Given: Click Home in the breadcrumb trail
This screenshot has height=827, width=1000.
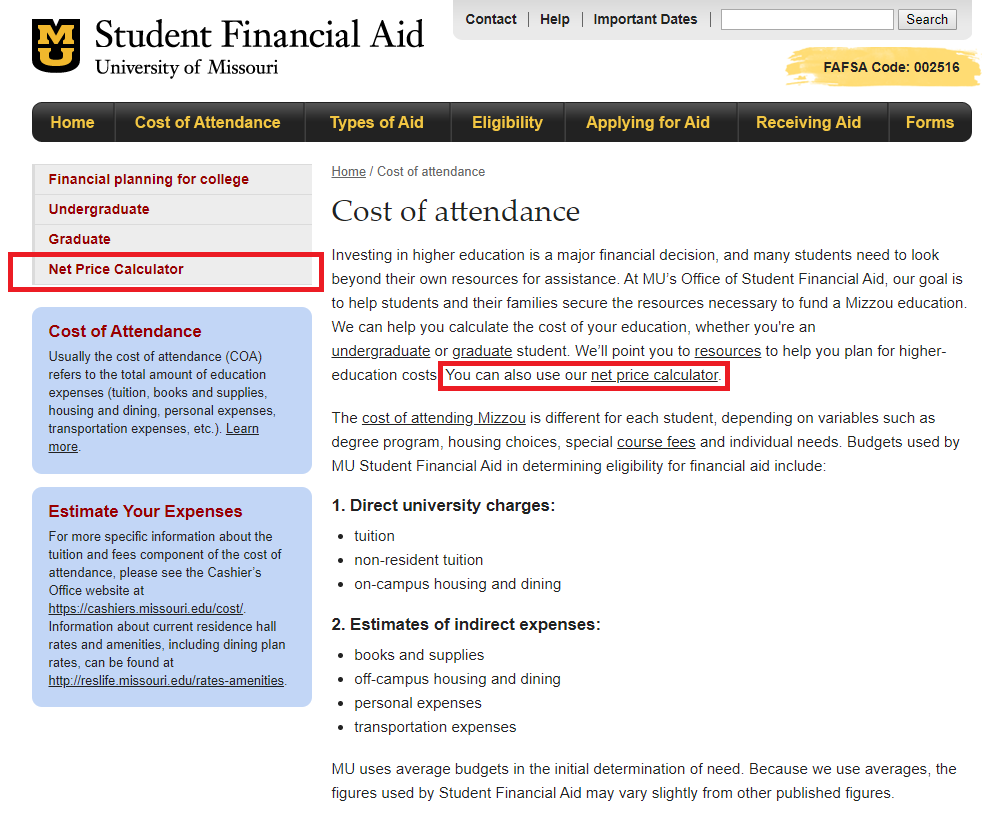Looking at the screenshot, I should (x=348, y=171).
